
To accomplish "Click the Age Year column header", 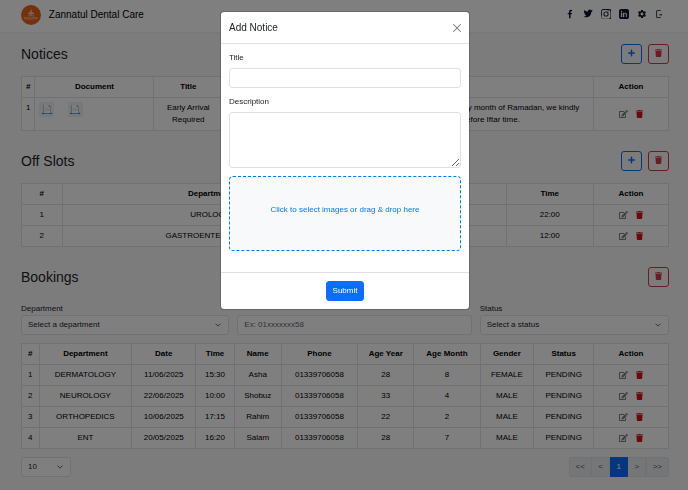I will pyautogui.click(x=386, y=354).
